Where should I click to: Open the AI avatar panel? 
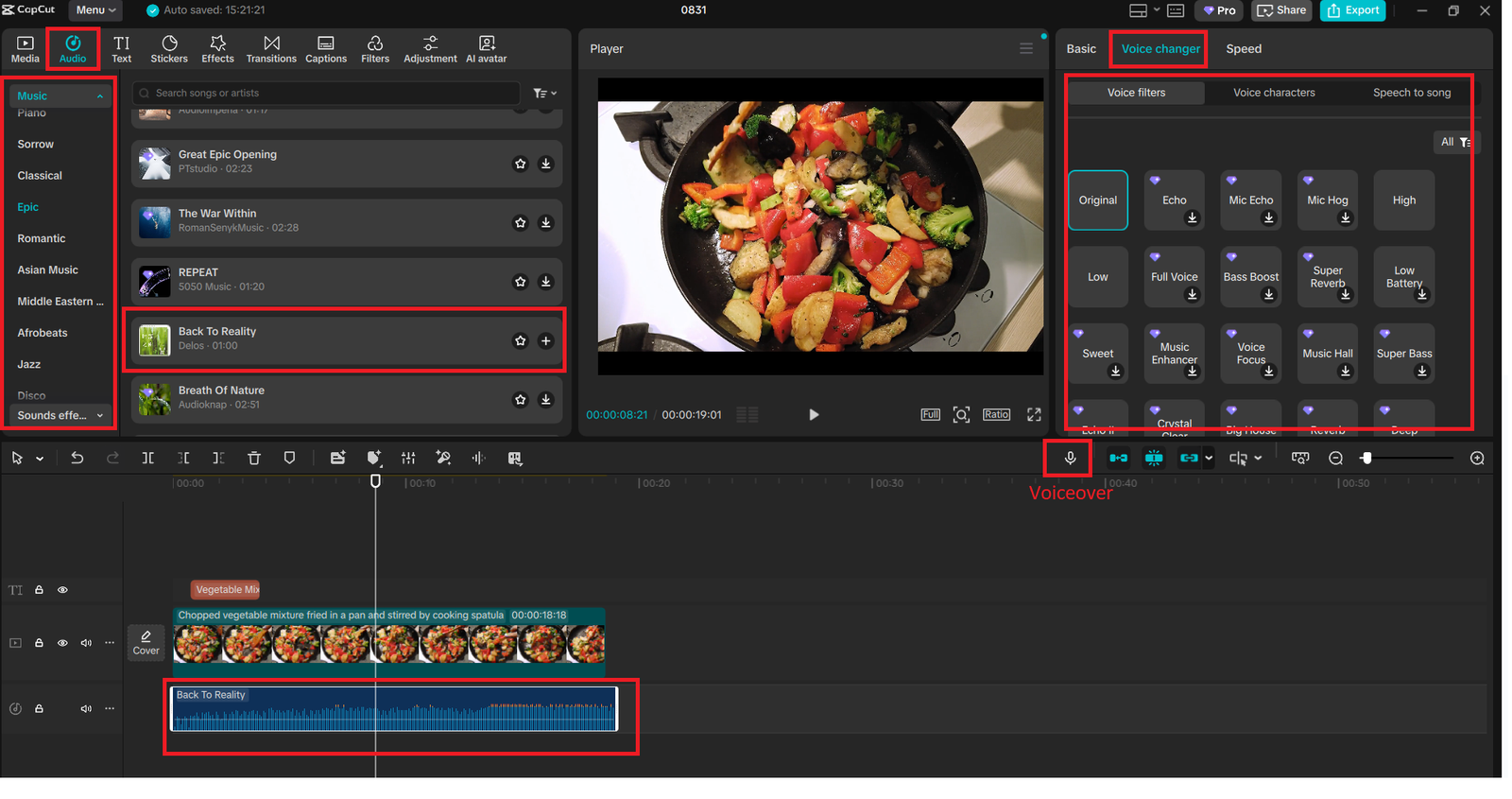[487, 49]
